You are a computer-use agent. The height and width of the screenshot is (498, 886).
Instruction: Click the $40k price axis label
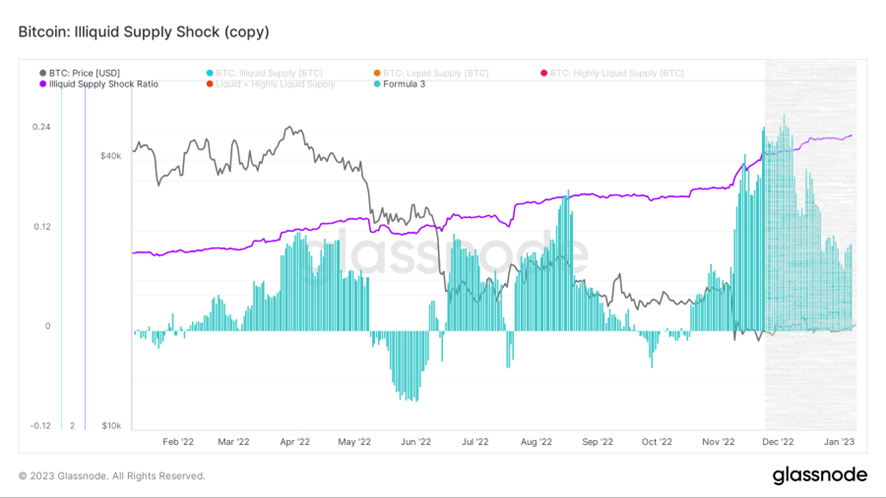110,156
